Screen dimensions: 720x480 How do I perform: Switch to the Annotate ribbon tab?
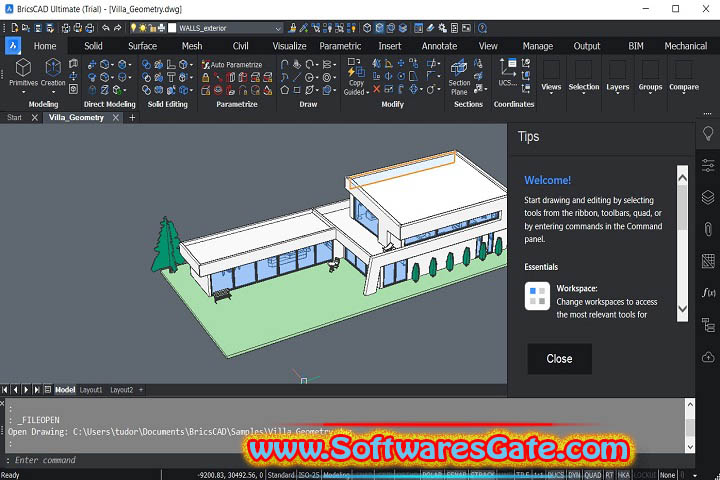(439, 46)
